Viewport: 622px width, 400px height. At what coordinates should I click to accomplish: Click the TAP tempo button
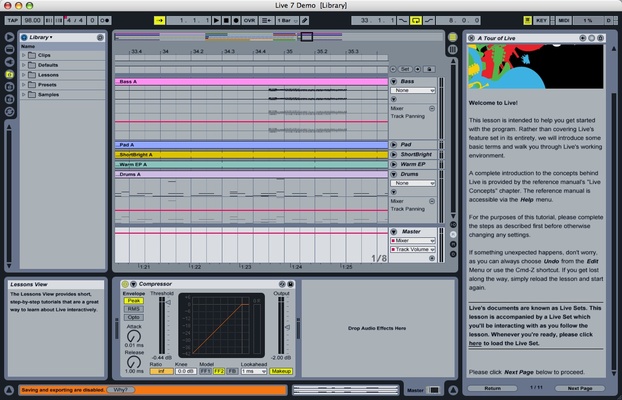[x=13, y=20]
